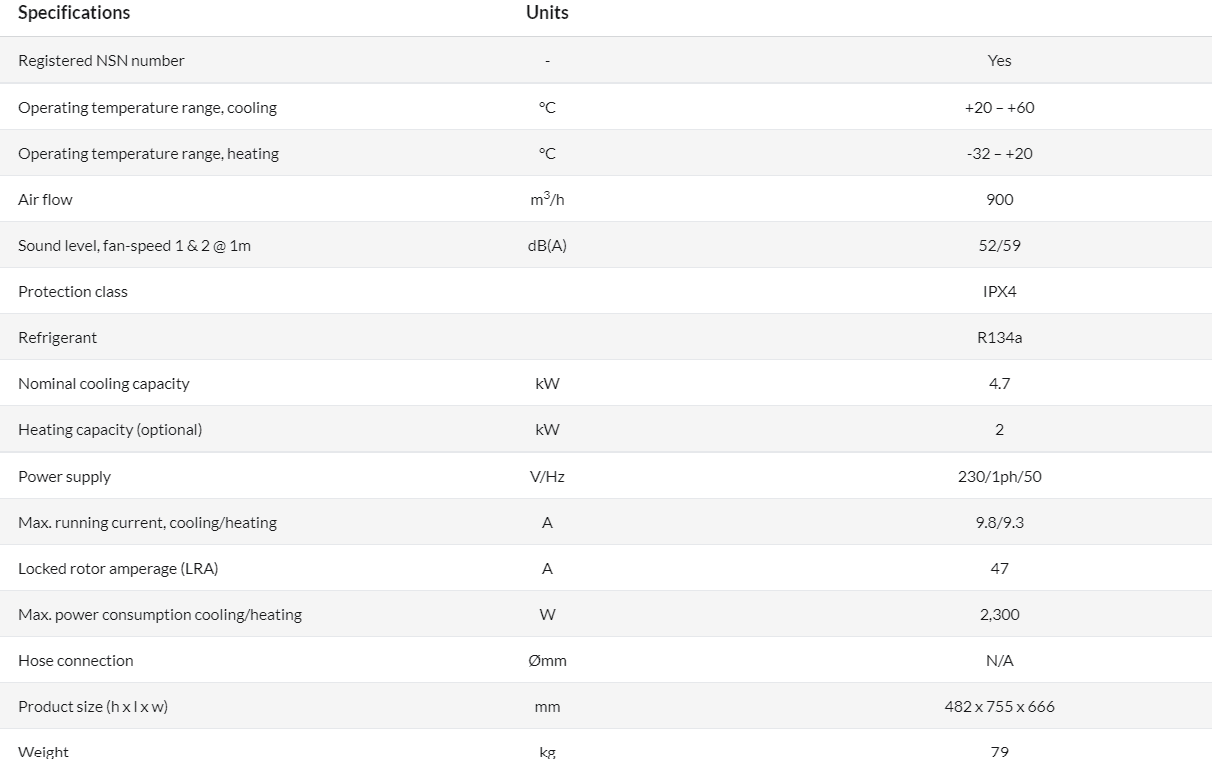Click the IPX4 protection class value
Screen dimensions: 1212x759
point(999,291)
